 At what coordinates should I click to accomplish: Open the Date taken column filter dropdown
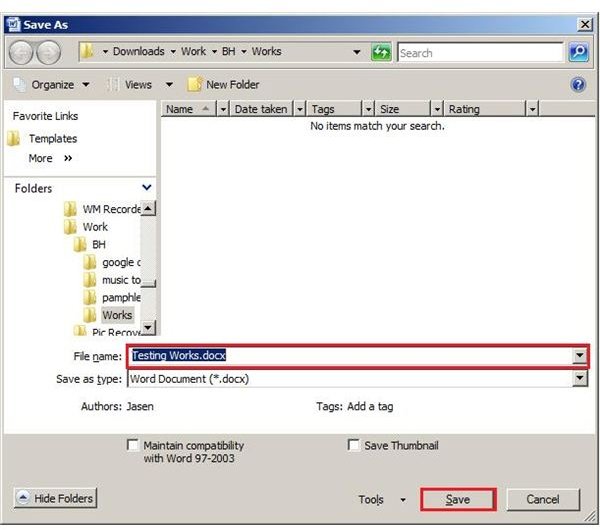coord(300,109)
